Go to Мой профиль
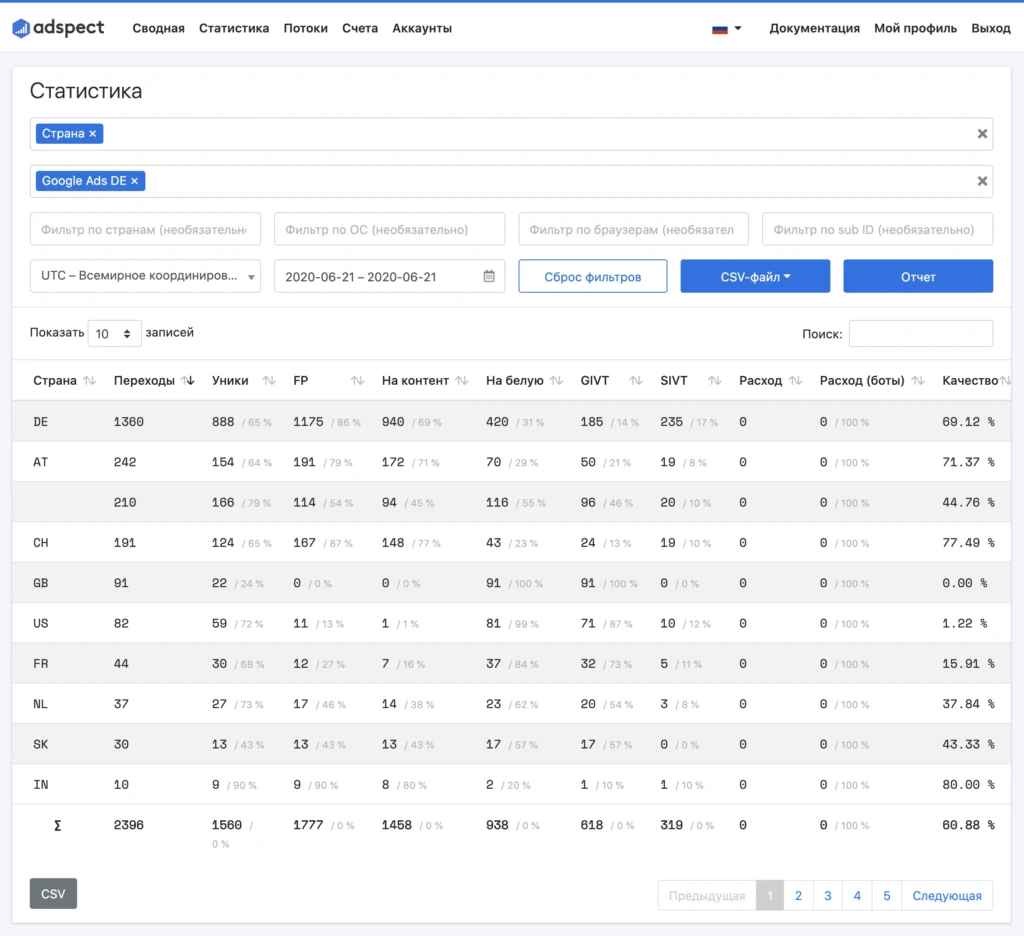1024x936 pixels. pyautogui.click(x=915, y=28)
